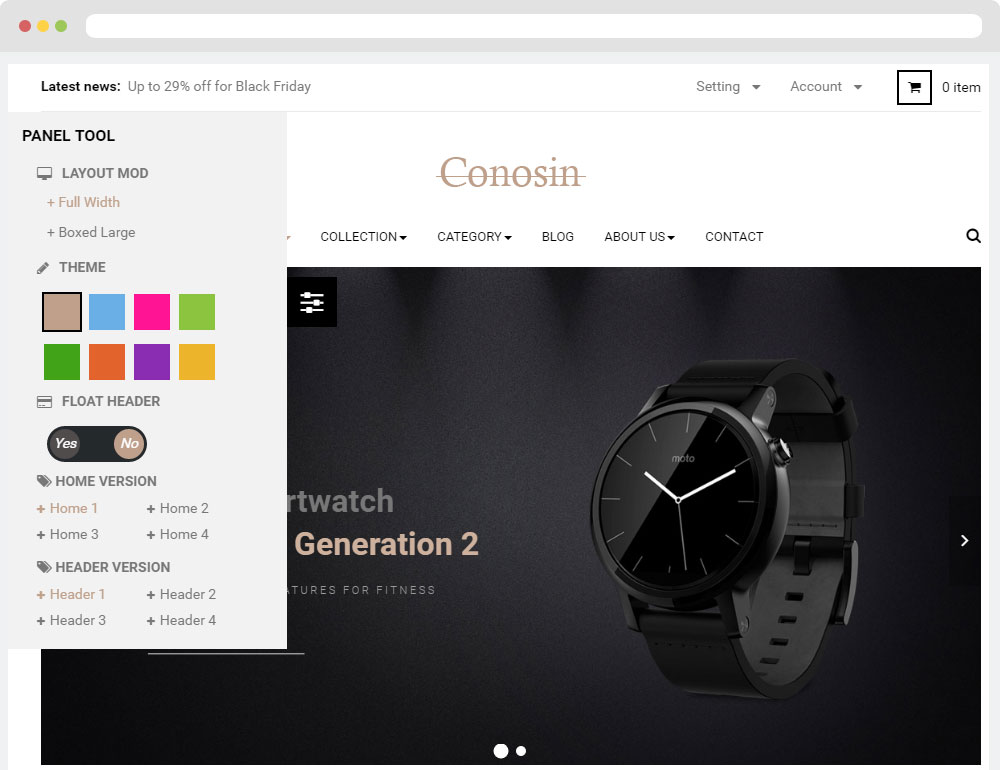Expand the Setting dropdown
1000x770 pixels.
coord(728,87)
